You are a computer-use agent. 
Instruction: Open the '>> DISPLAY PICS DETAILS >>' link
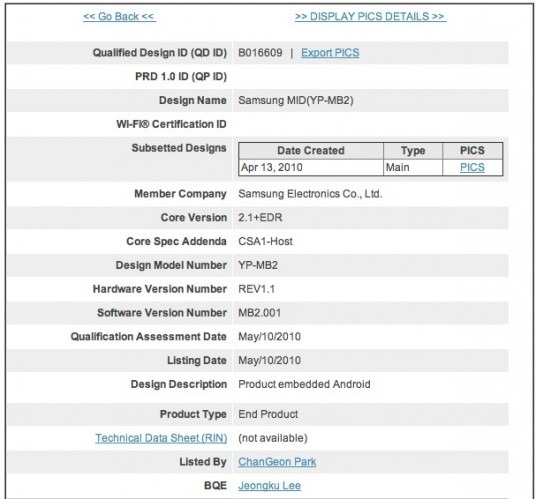pyautogui.click(x=371, y=16)
